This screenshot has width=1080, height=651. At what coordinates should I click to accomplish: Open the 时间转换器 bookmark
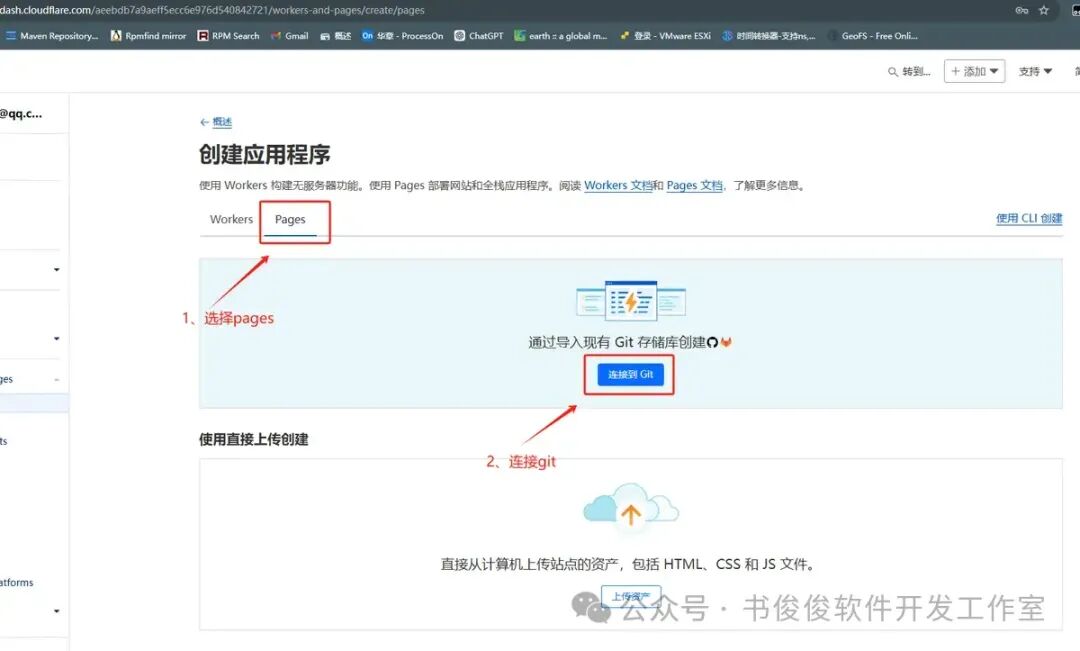click(x=769, y=36)
